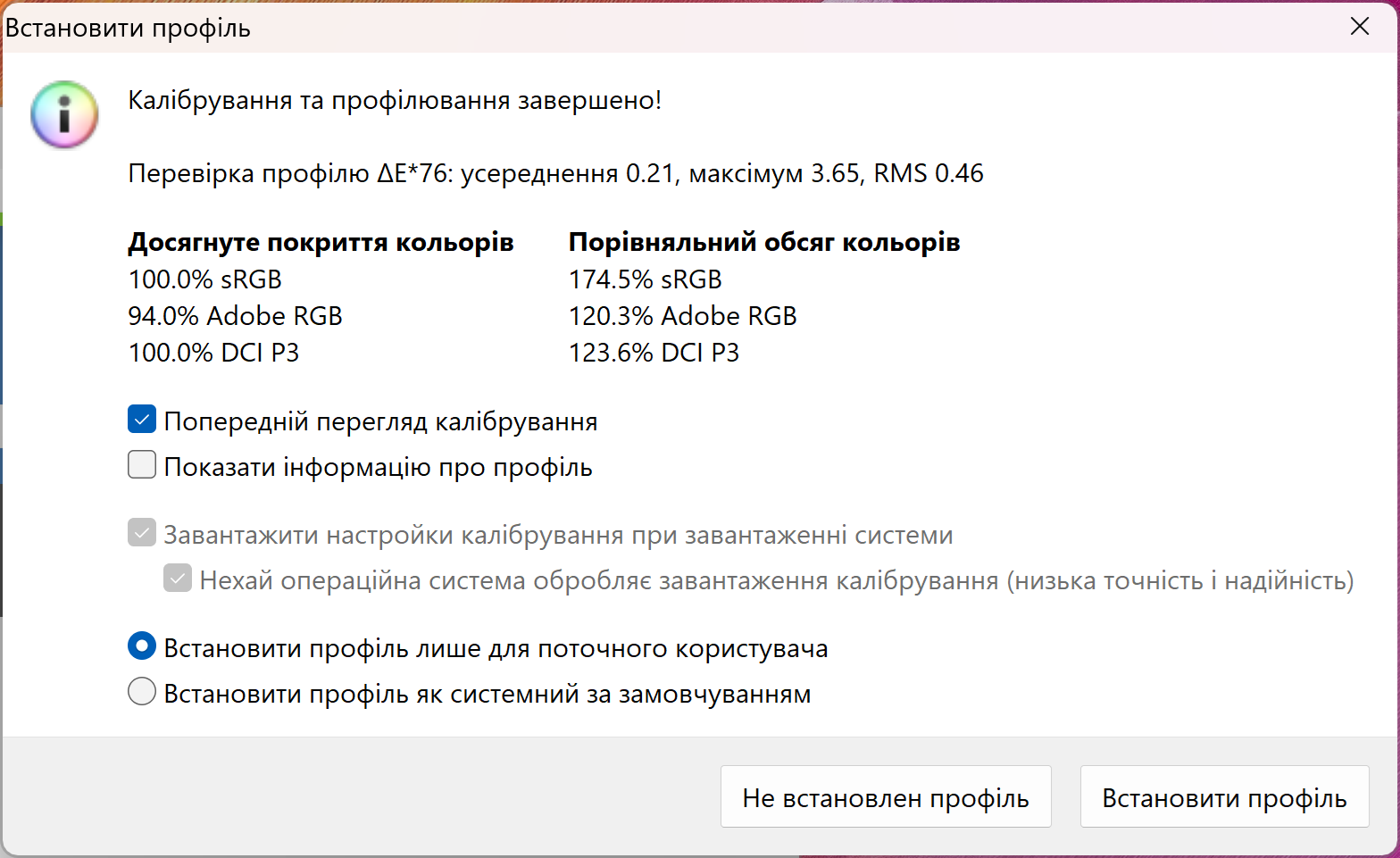Click the 123.6% DCI P3 volume value
The width and height of the screenshot is (1400, 858).
tap(654, 353)
